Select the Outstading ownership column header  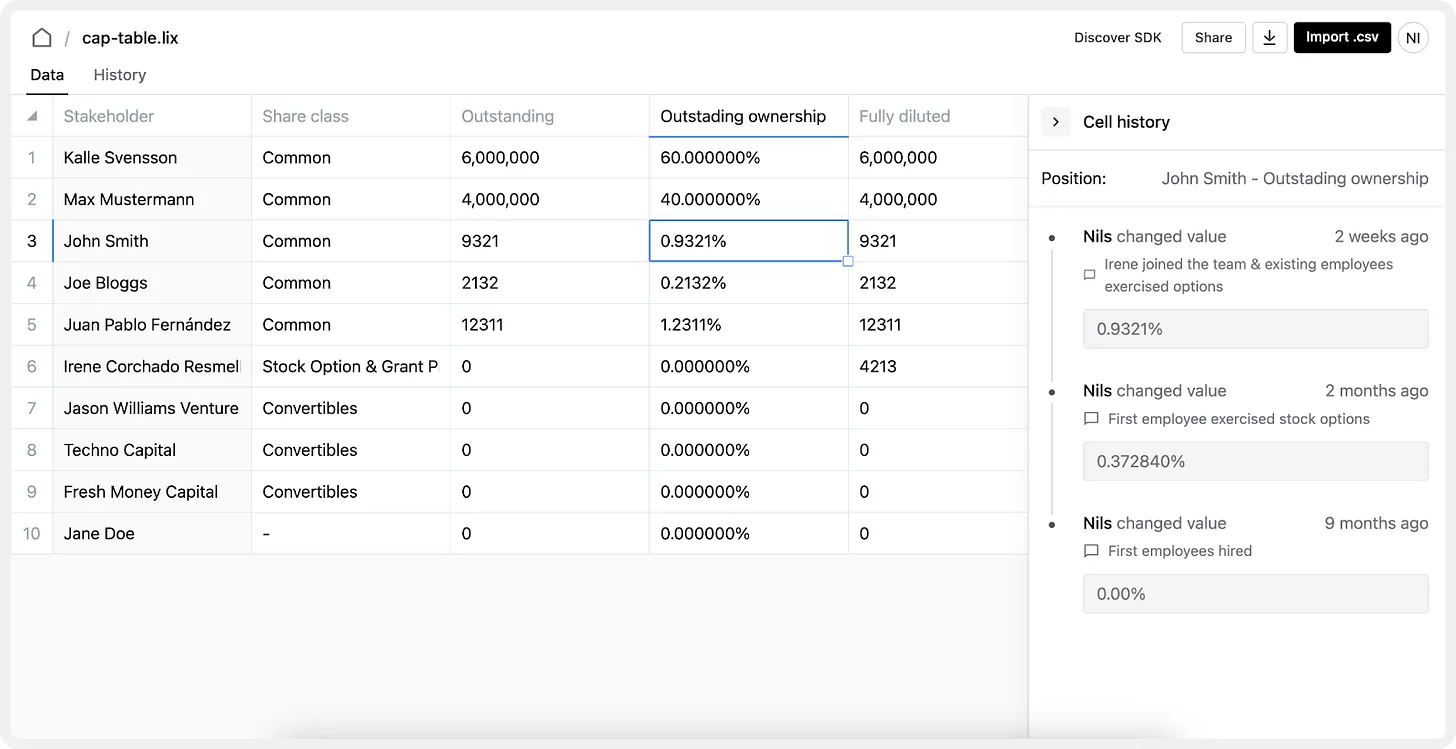pos(748,116)
